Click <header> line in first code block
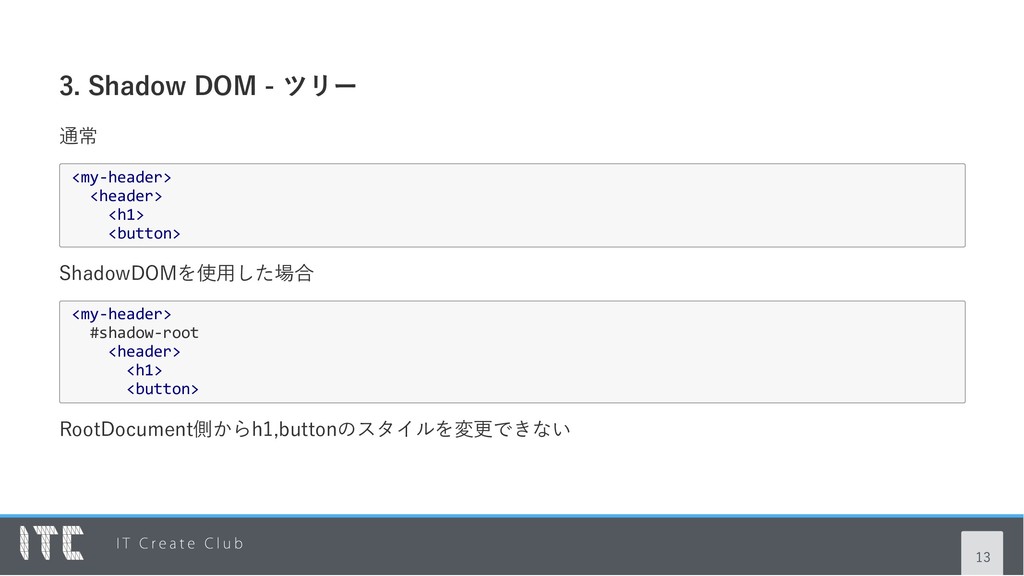This screenshot has height=576, width=1024. pos(126,196)
